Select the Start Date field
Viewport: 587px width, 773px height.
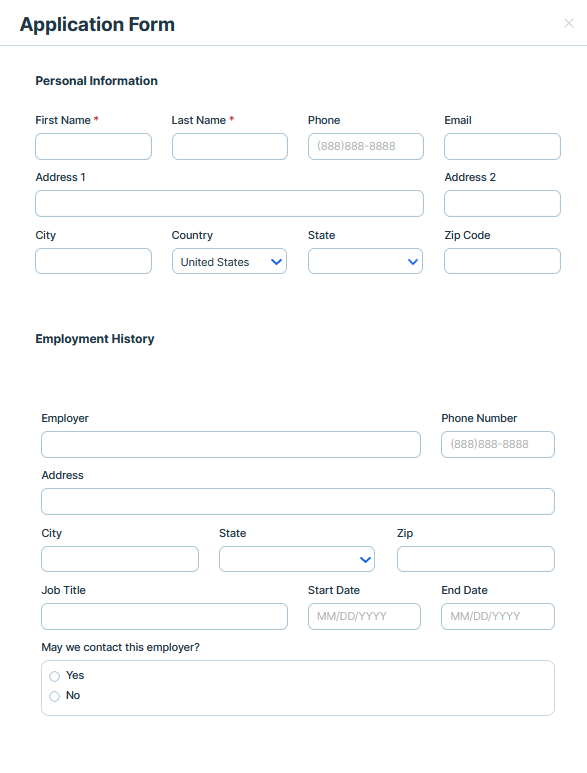(364, 616)
